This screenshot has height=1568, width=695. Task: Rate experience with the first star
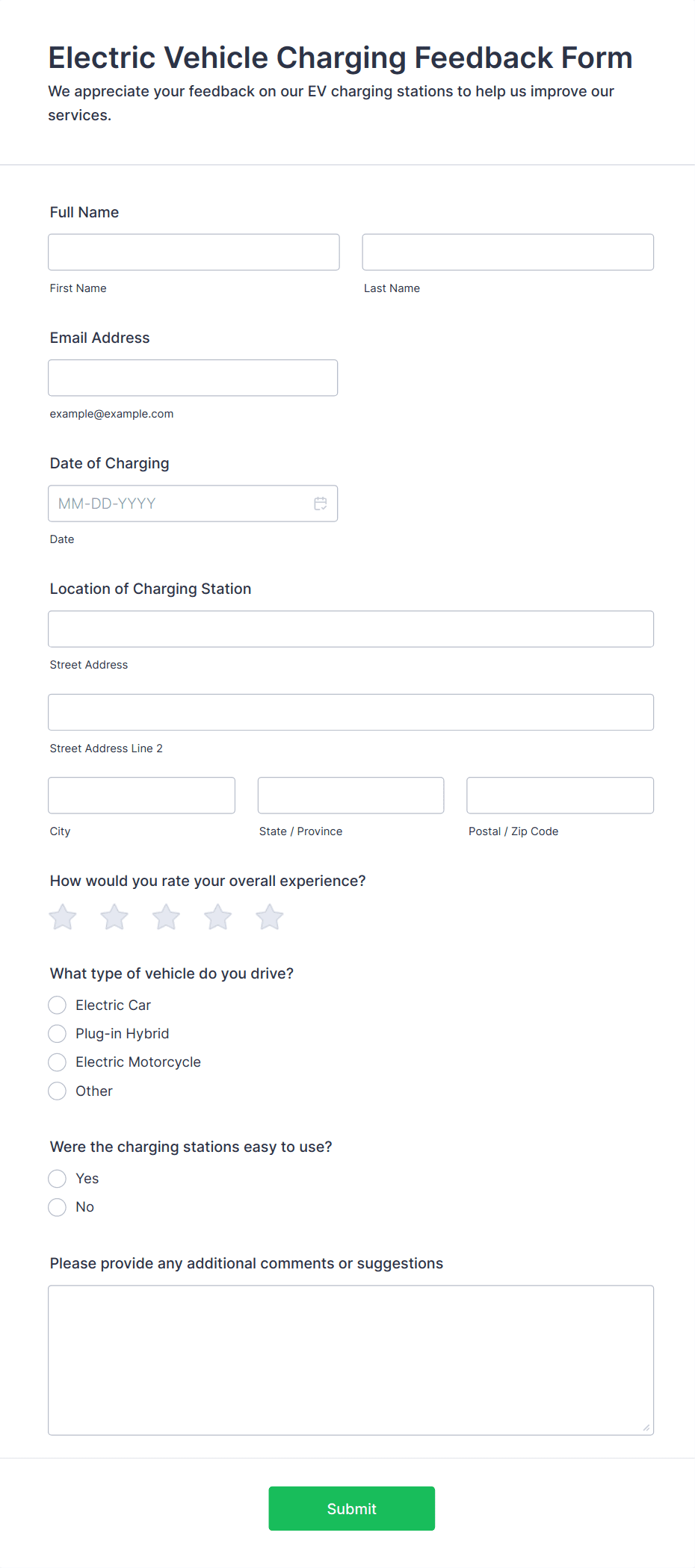[x=63, y=917]
